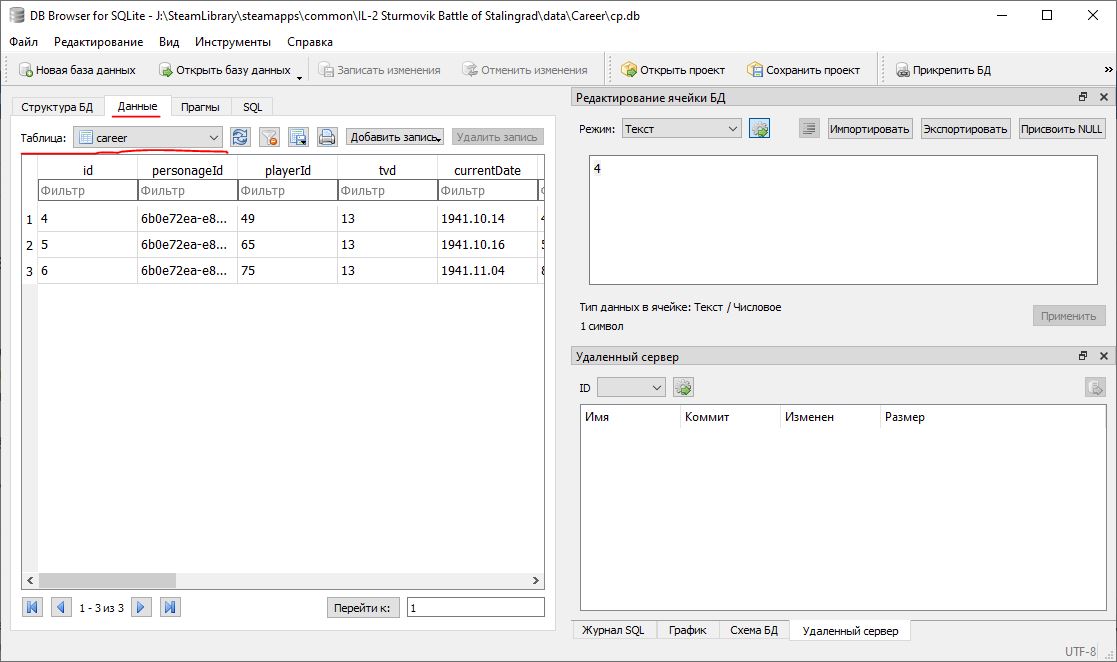Click Добавить запись button

(395, 137)
